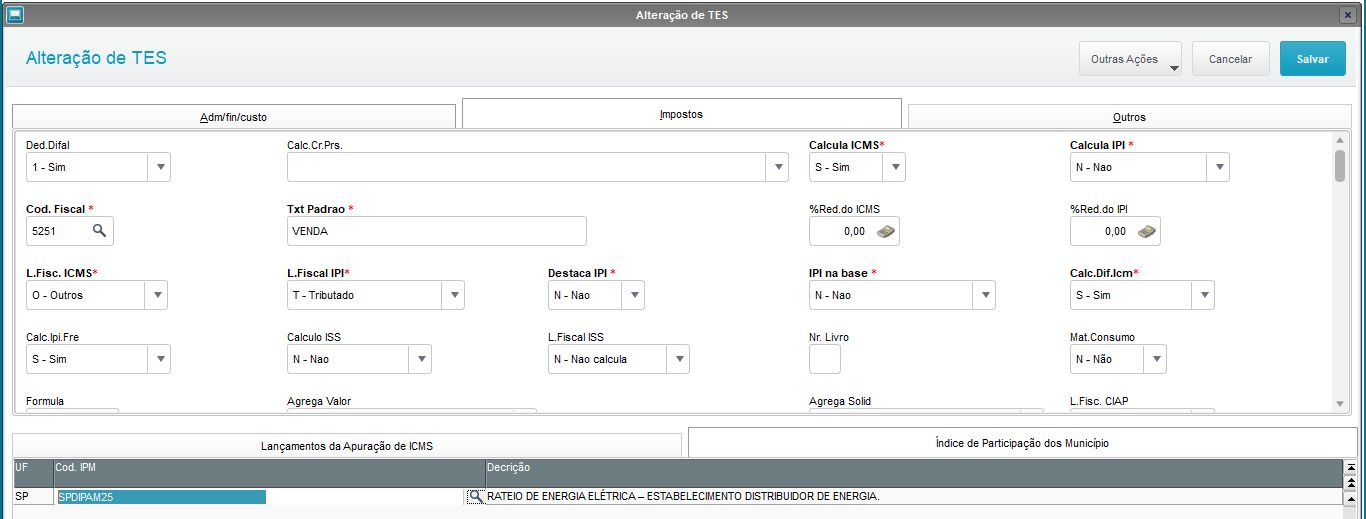The image size is (1366, 519).
Task: Open the Calc.Dif.Icm dropdown
Action: point(1203,295)
